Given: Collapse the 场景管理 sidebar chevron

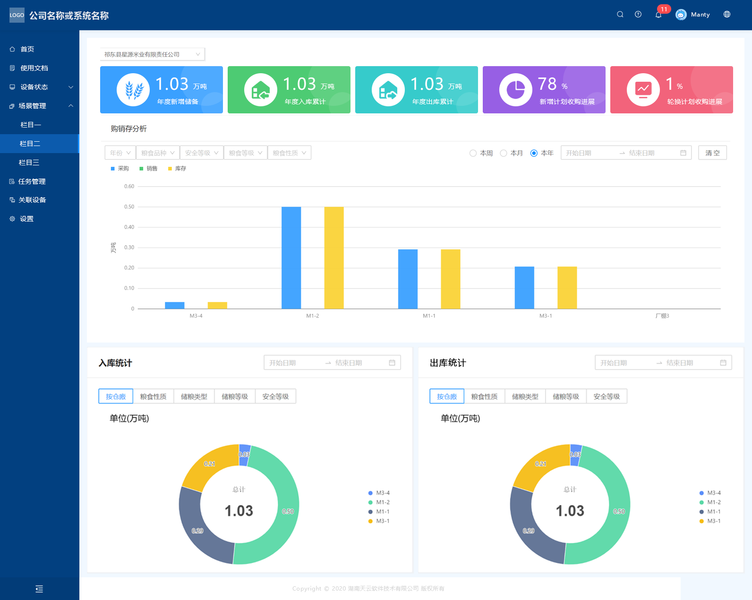Looking at the screenshot, I should click(x=70, y=106).
